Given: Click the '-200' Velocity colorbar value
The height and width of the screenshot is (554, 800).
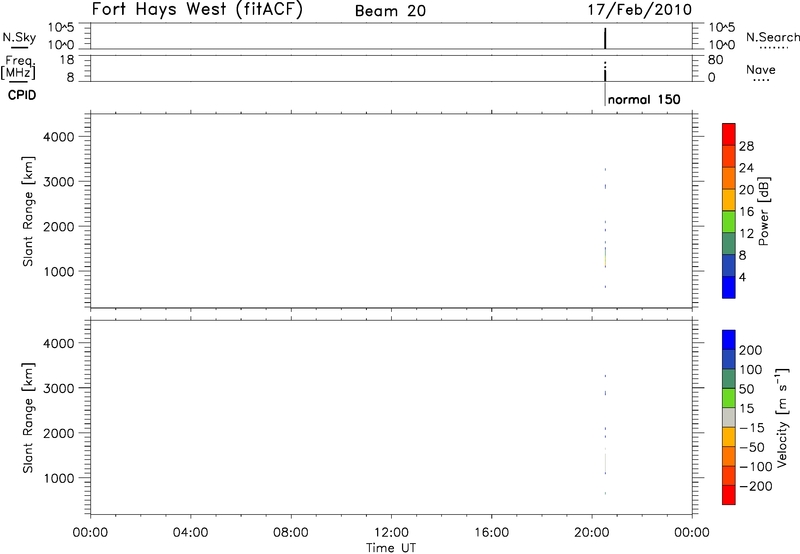Looking at the screenshot, I should (756, 486).
